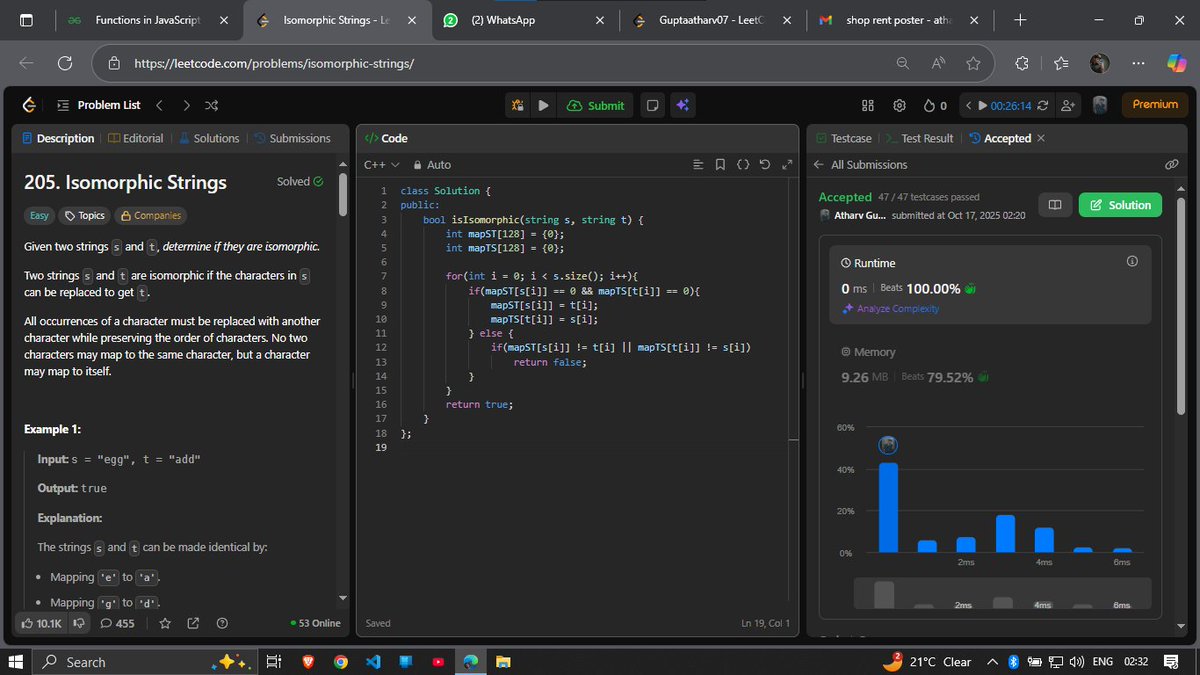Bookmark the current code with the flag icon
The width and height of the screenshot is (1200, 675).
720,164
